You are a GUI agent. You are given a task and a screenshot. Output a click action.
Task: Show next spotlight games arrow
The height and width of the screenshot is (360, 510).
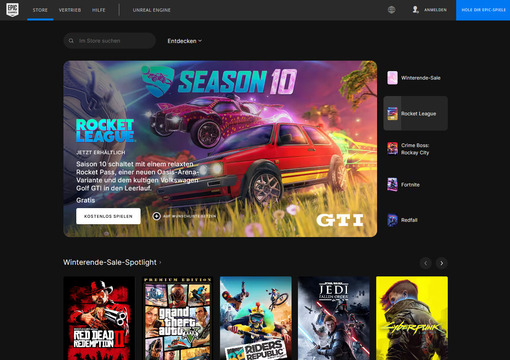point(442,263)
